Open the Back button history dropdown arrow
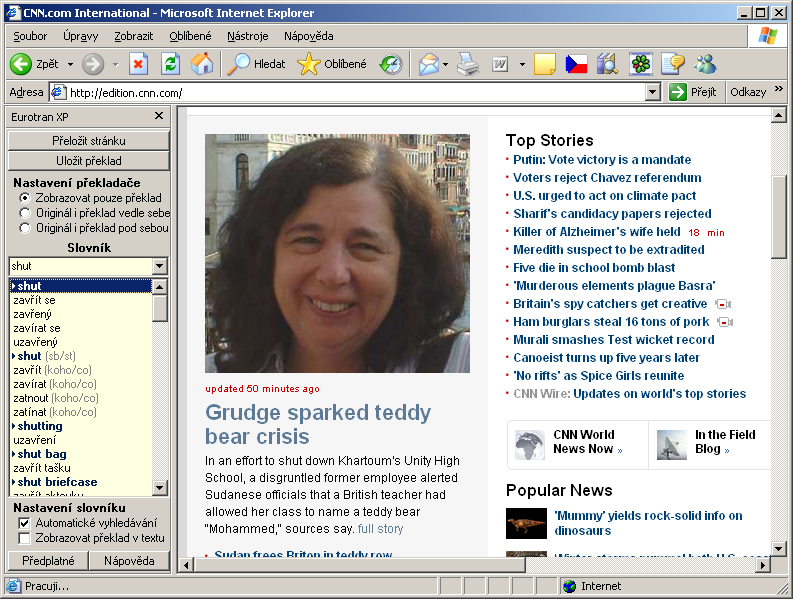Viewport: 793px width, 599px height. [x=70, y=64]
